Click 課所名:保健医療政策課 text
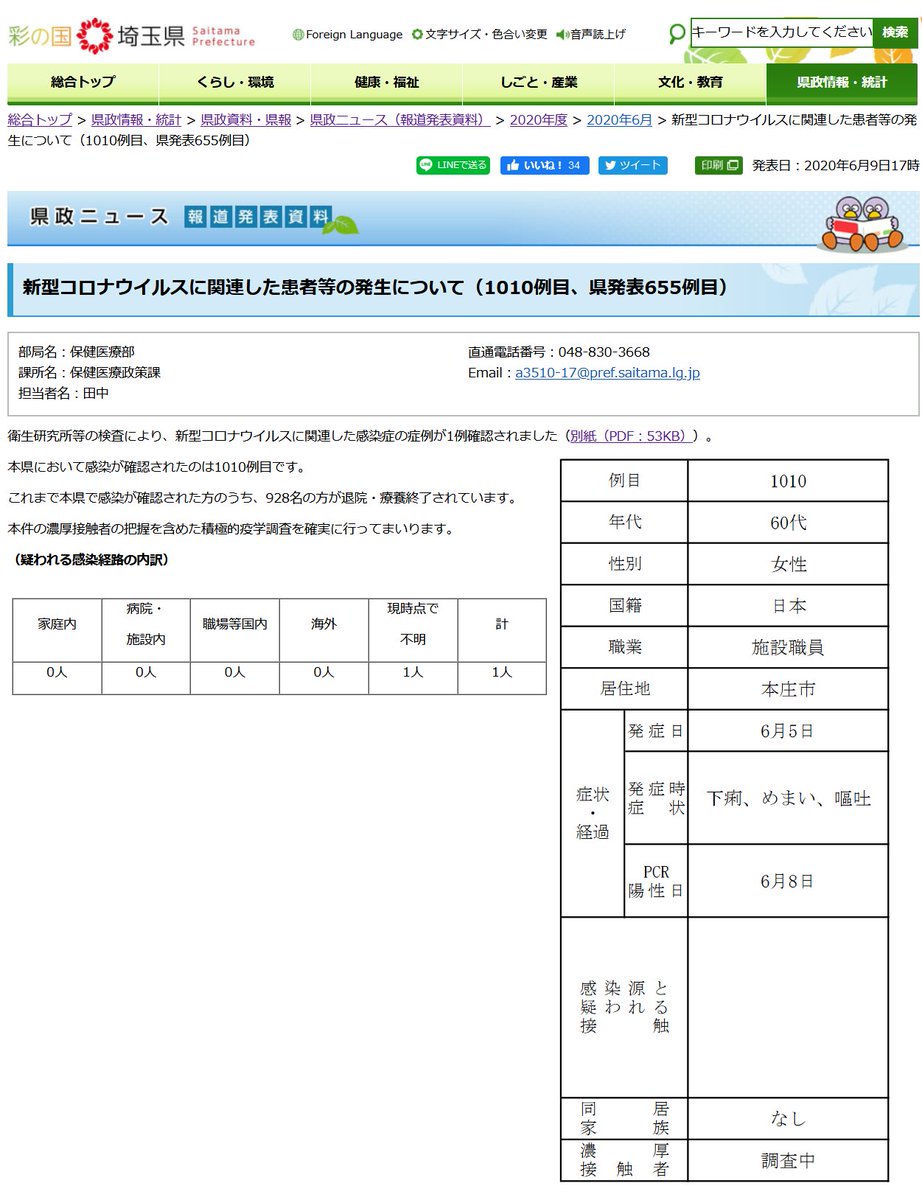922x1200 pixels. tap(89, 373)
